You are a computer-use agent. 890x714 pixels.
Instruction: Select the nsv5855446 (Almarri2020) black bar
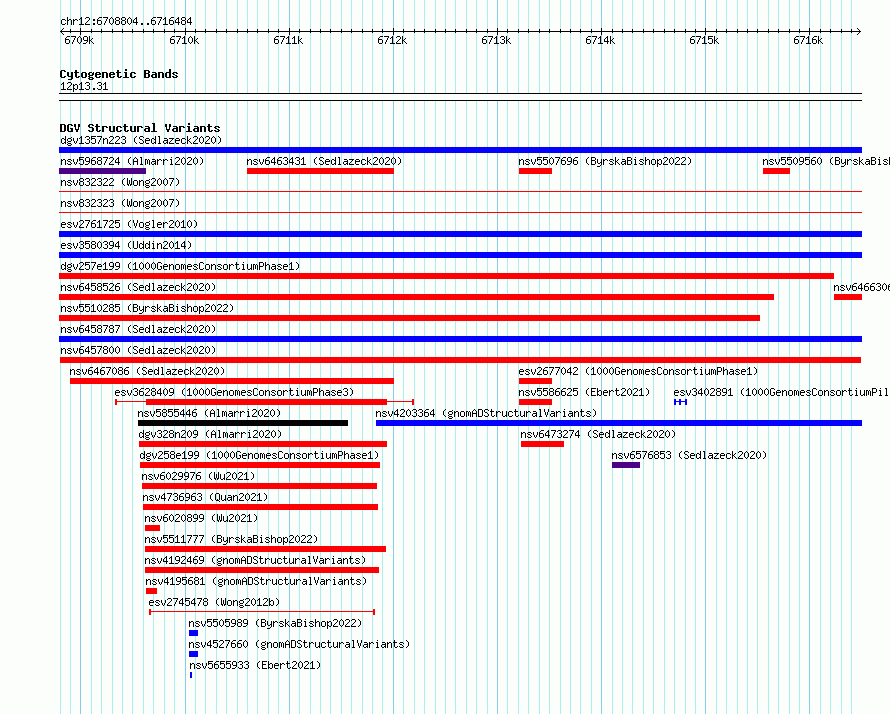243,423
